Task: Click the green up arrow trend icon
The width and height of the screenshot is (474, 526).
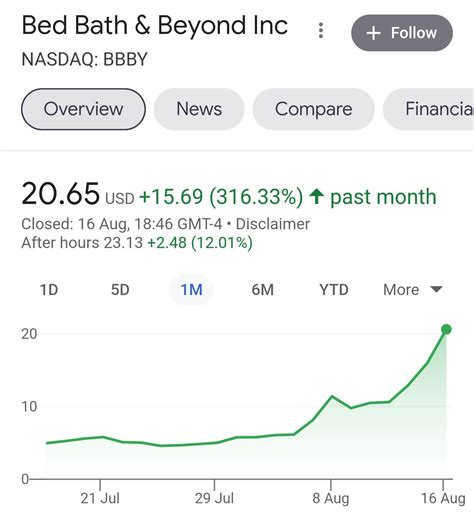Action: pyautogui.click(x=316, y=196)
